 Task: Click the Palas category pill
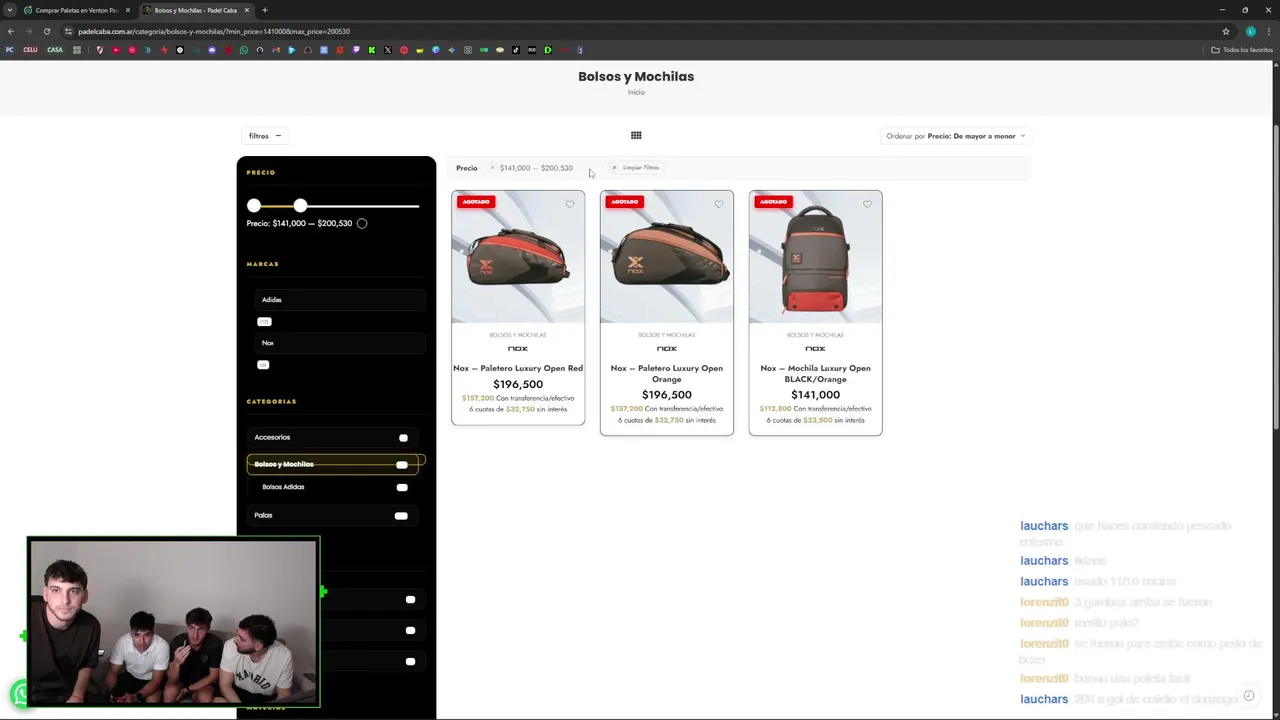tap(401, 516)
